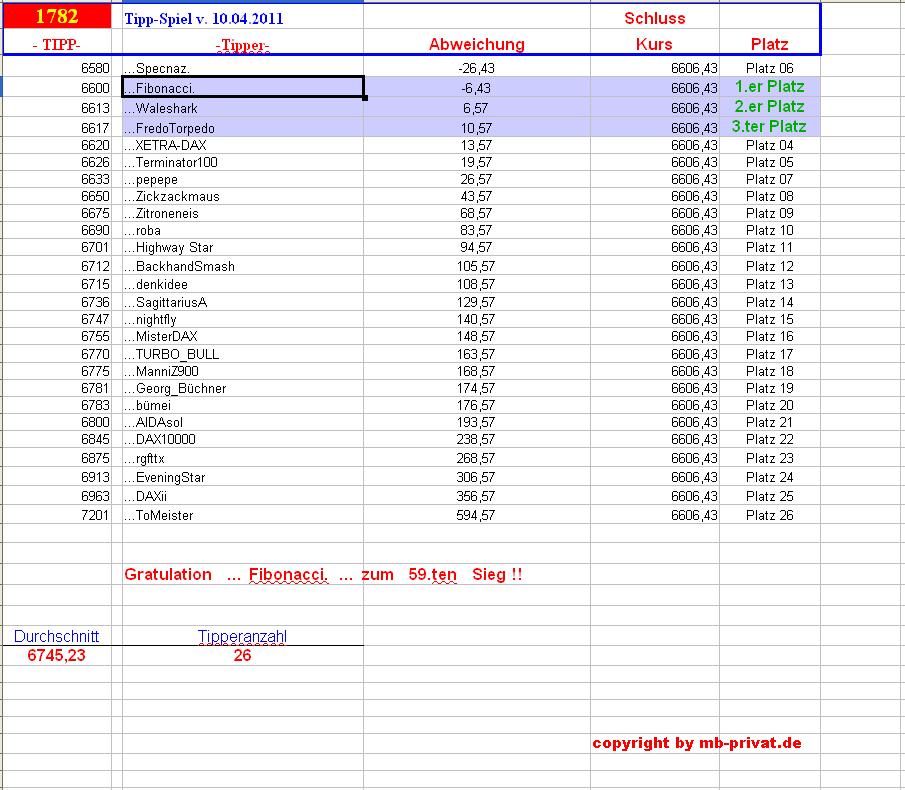
Task: Select the '...Highway Star' cell
Action: click(243, 248)
